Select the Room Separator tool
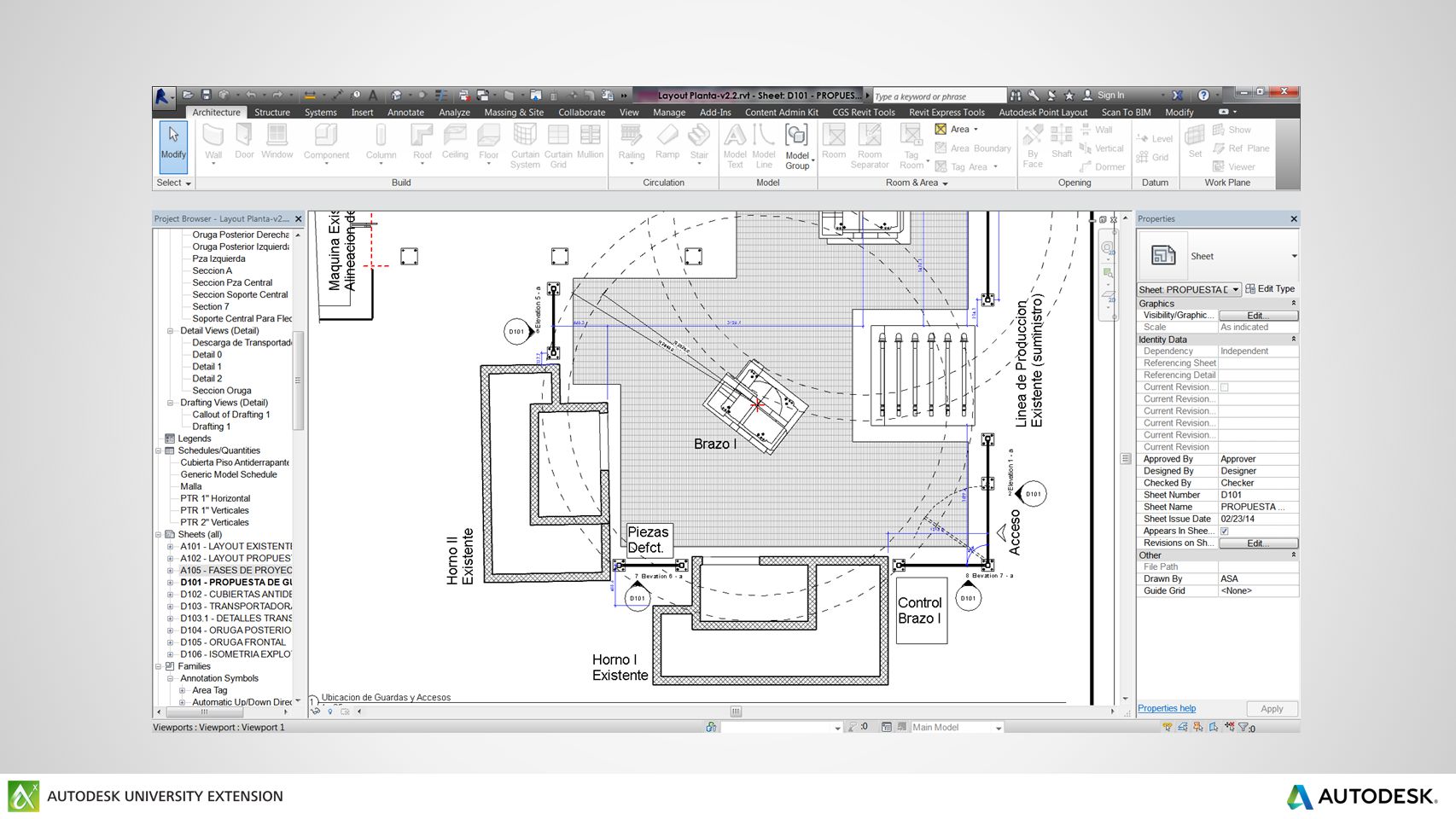The height and width of the screenshot is (819, 1456). point(870,146)
